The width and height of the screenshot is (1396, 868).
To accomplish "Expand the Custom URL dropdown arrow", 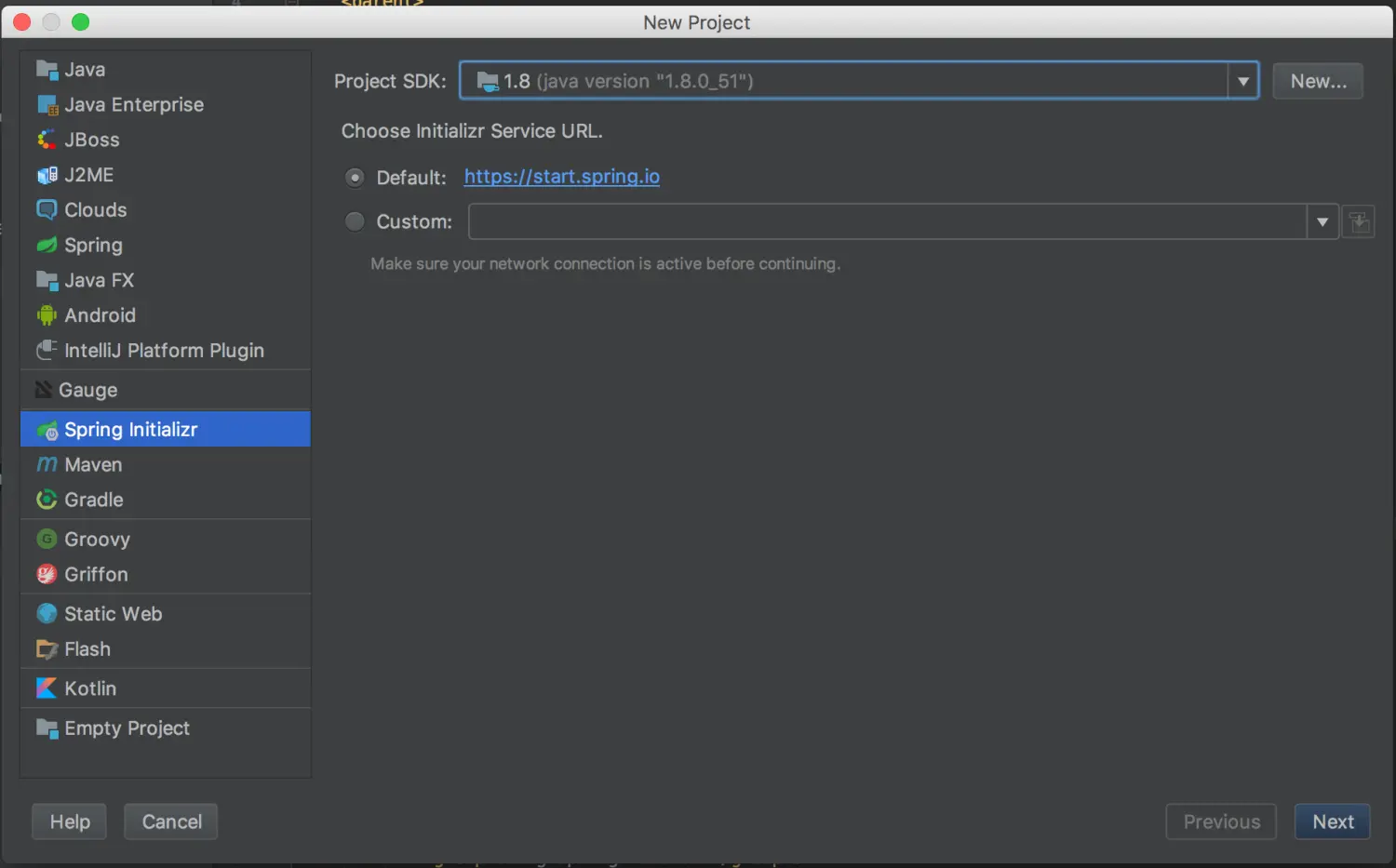I will coord(1322,222).
